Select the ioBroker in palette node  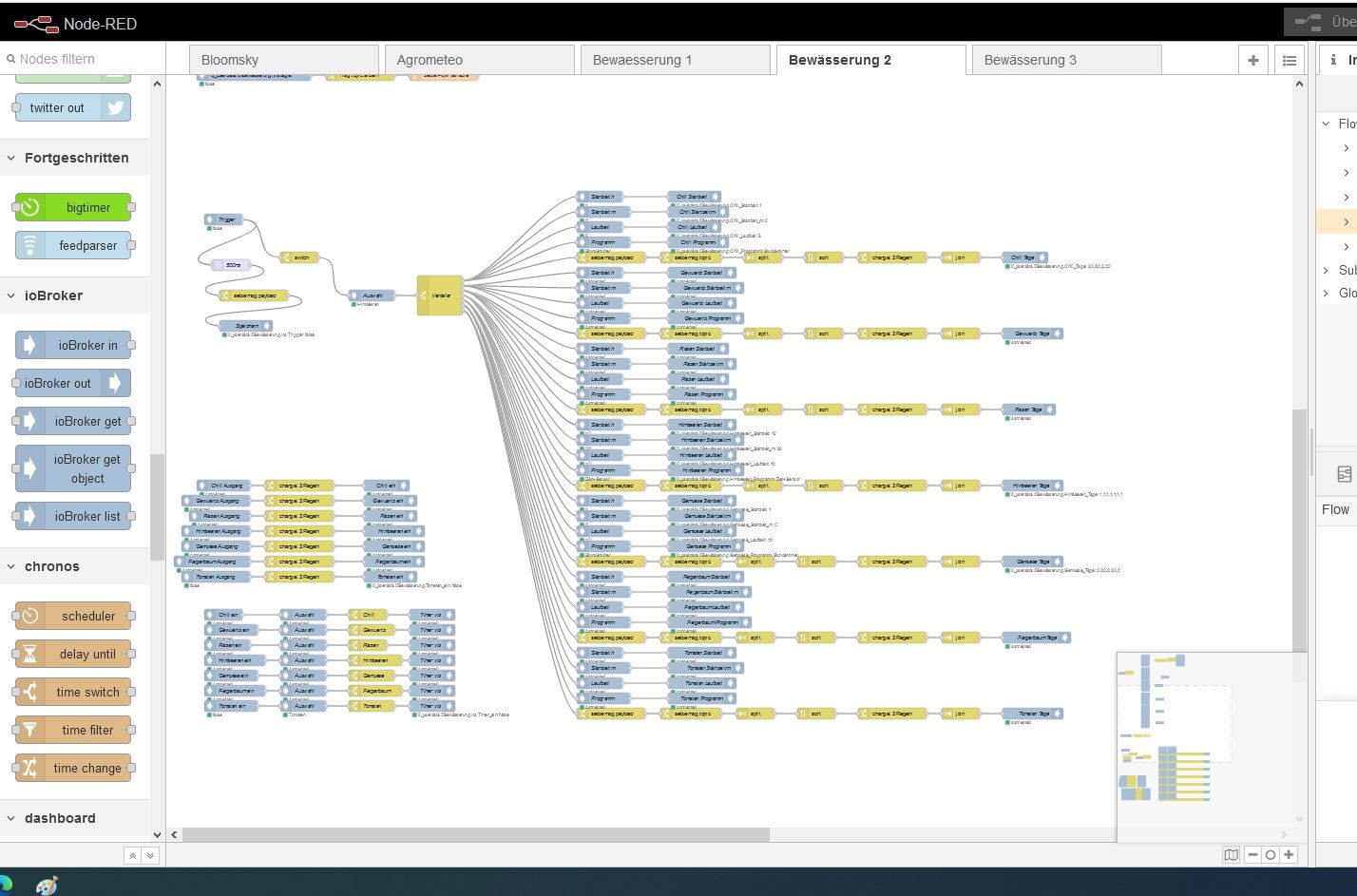click(x=73, y=345)
